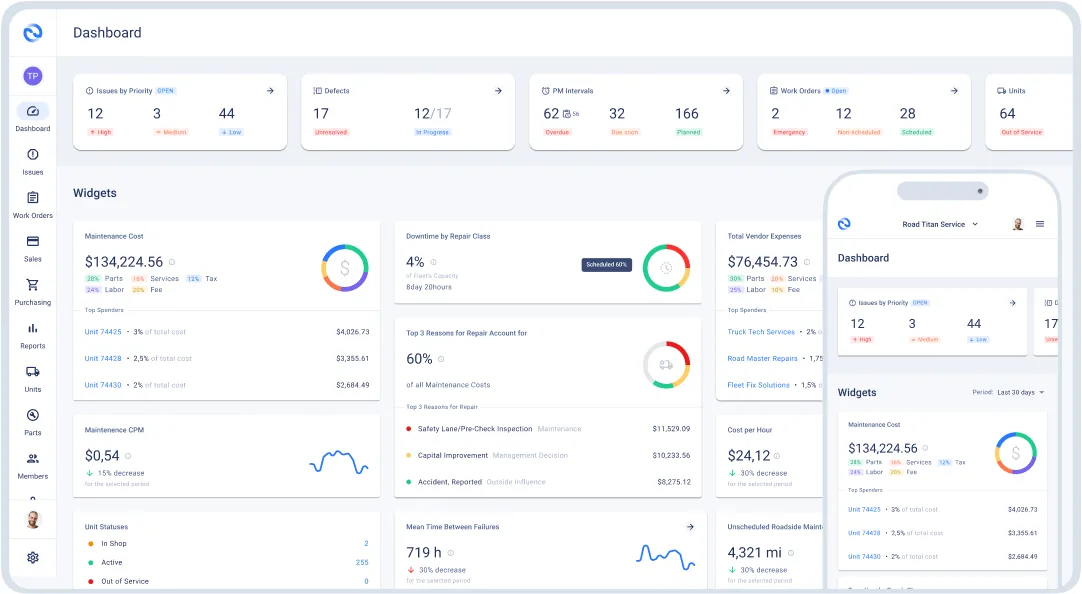Click info icon beside $4,321 mi value
Viewport: 1082px width, 594px height.
tap(791, 553)
